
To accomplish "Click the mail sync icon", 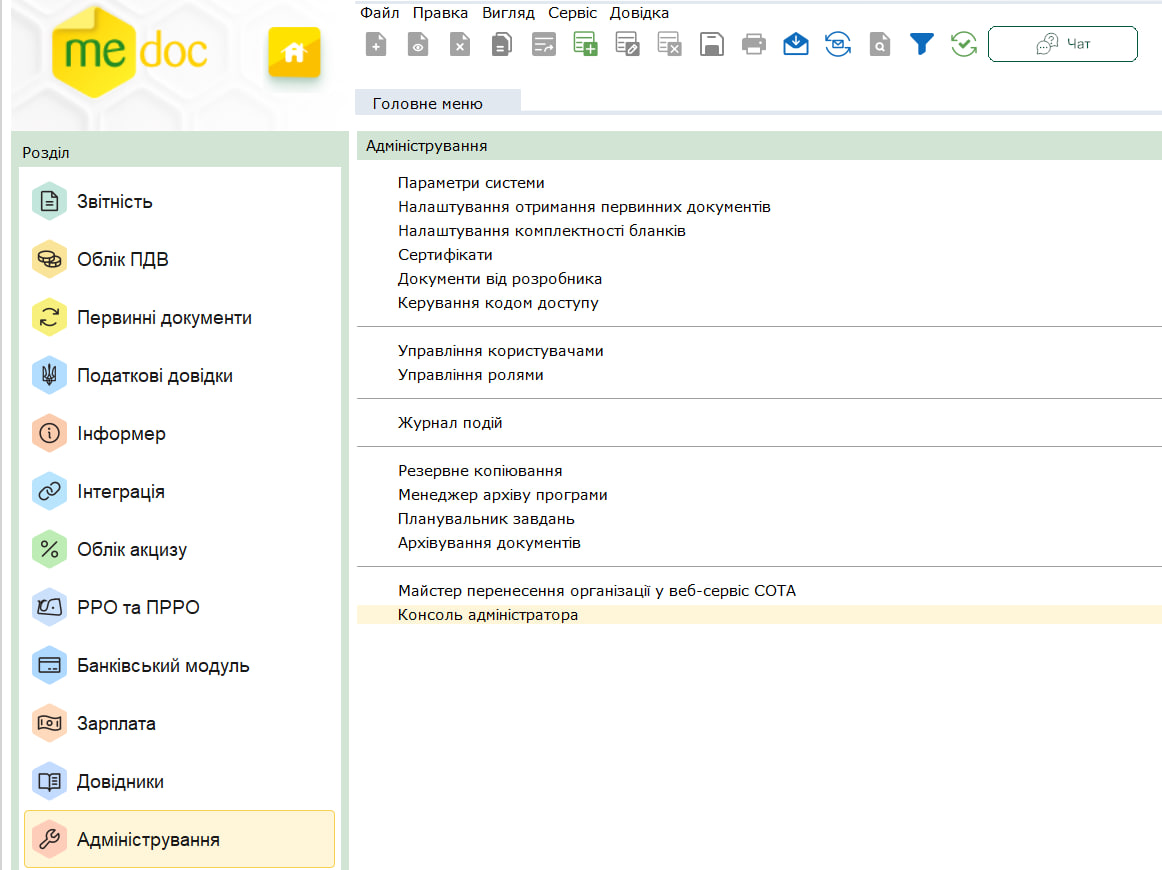I will (x=837, y=44).
